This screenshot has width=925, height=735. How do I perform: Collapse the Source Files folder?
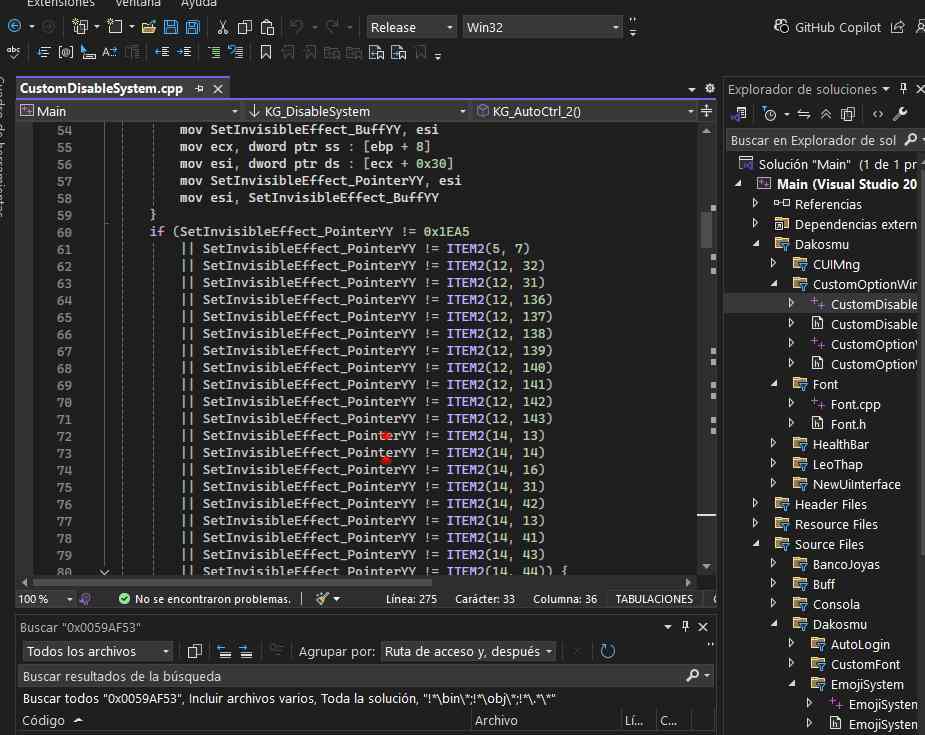(x=756, y=544)
